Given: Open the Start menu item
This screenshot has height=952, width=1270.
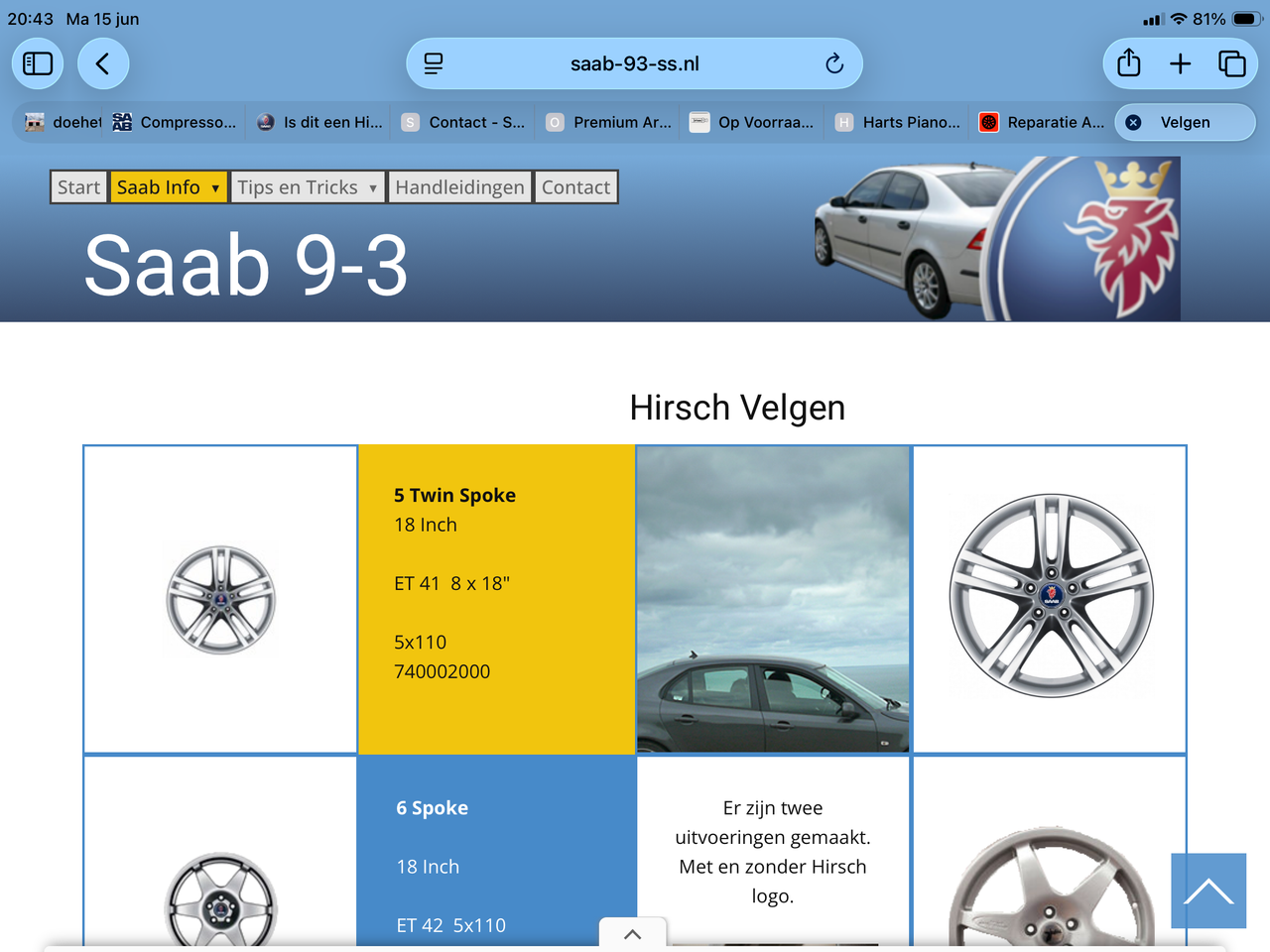Looking at the screenshot, I should 78,187.
